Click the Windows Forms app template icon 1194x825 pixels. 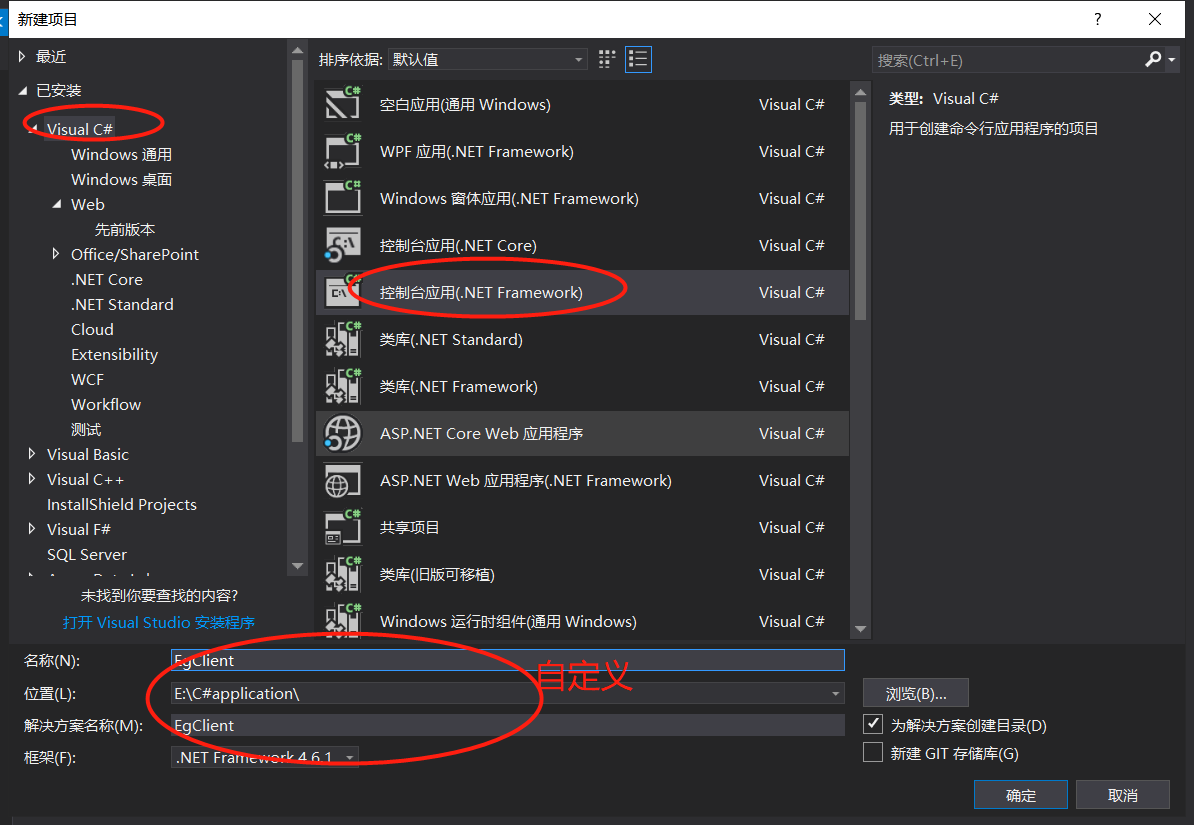point(343,198)
